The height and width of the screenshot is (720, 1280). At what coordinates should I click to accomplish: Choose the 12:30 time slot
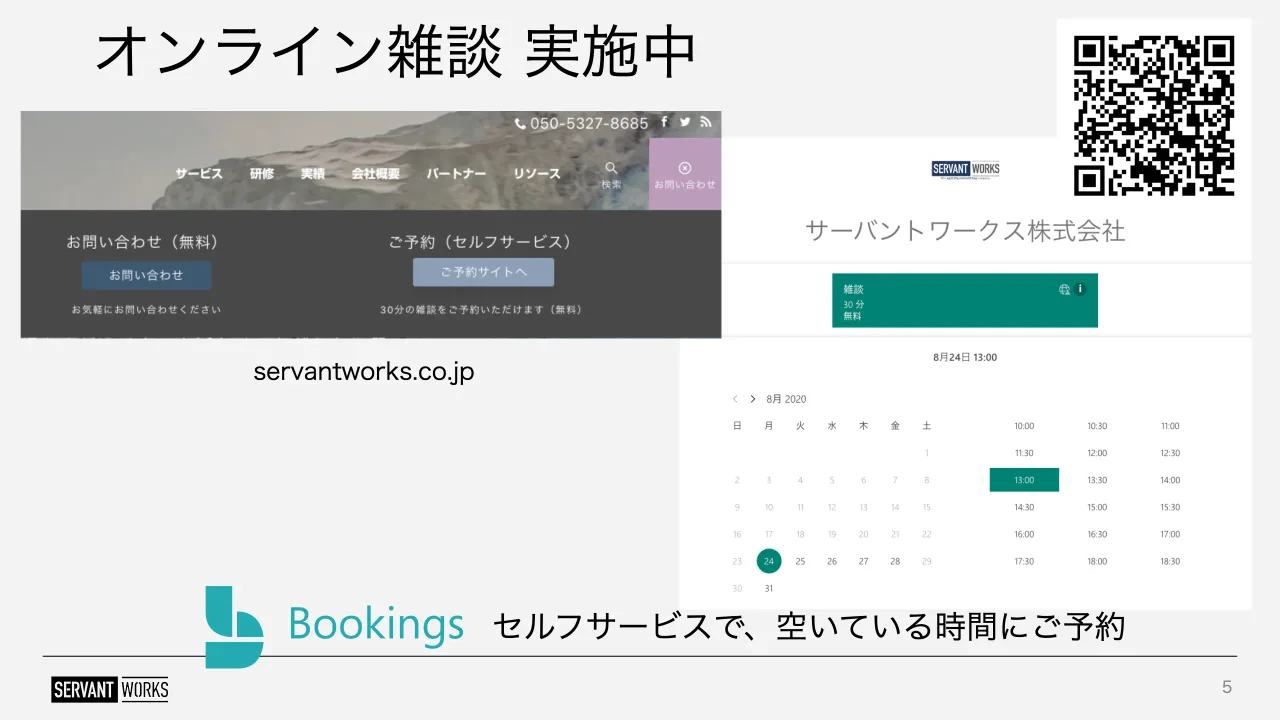pyautogui.click(x=1170, y=453)
